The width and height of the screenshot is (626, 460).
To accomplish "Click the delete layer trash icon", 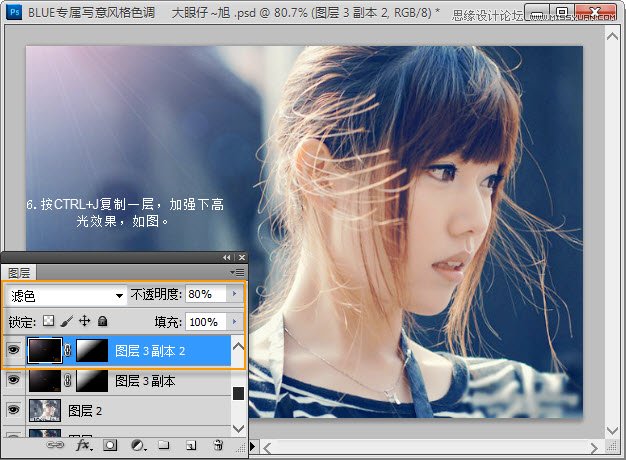I will tap(217, 444).
